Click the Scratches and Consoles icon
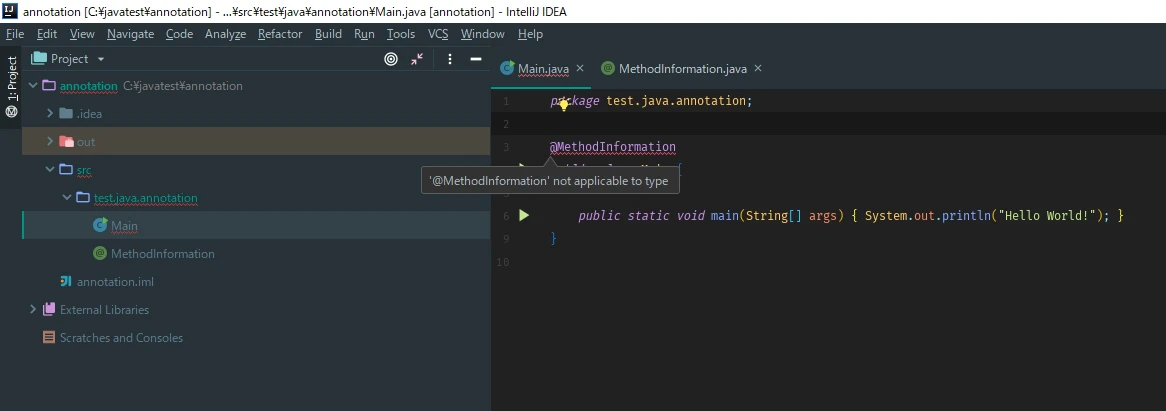 pos(49,337)
